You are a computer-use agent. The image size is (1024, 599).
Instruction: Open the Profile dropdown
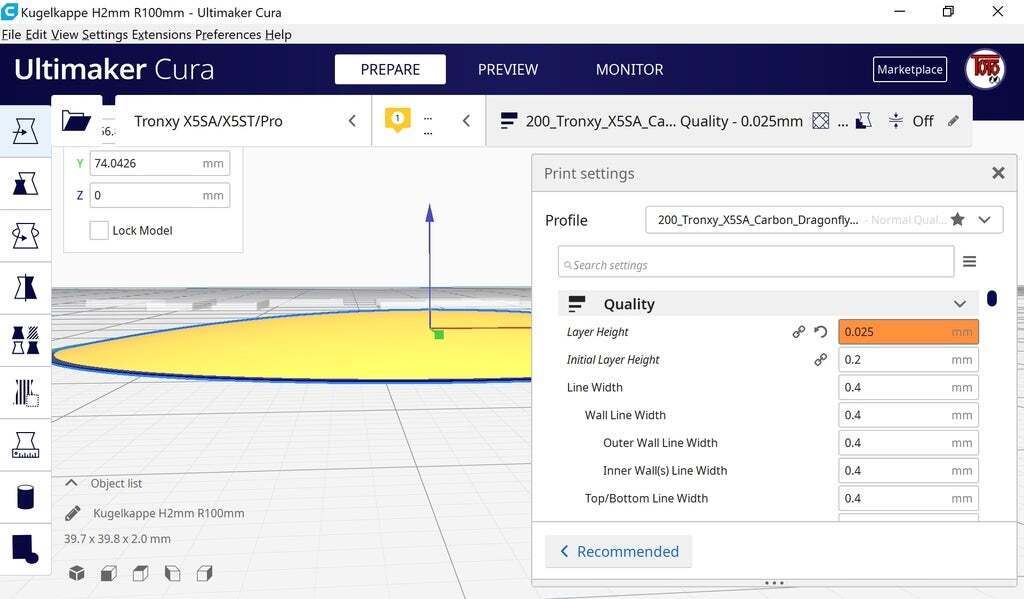point(824,220)
